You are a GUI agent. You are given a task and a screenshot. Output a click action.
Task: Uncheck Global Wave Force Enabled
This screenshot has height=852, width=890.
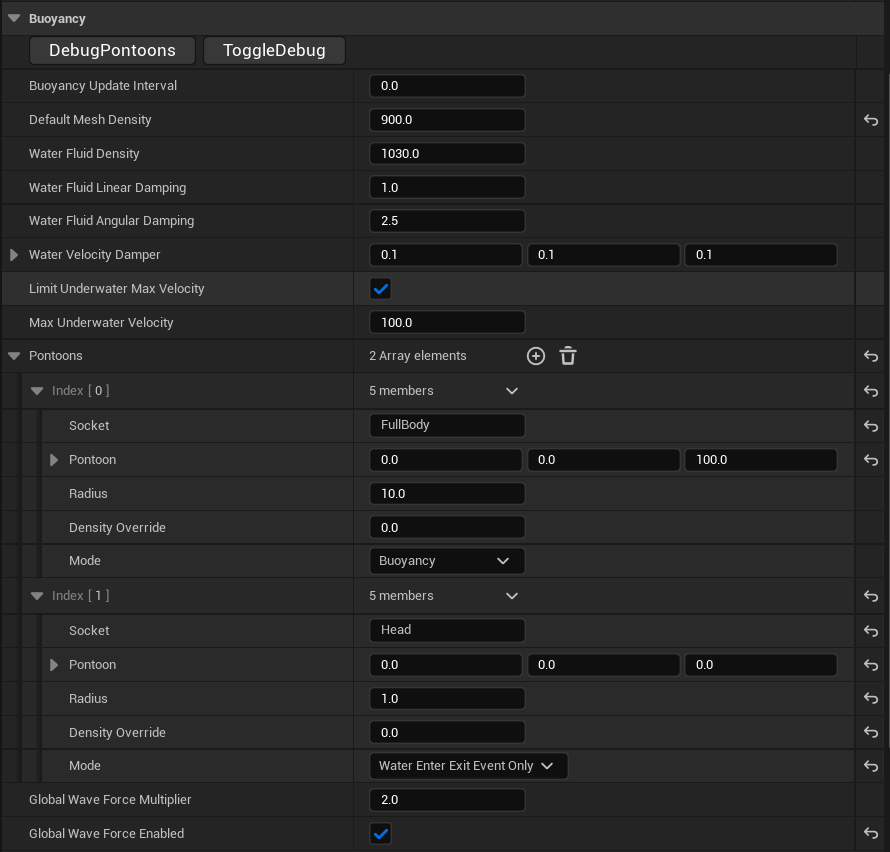point(380,834)
